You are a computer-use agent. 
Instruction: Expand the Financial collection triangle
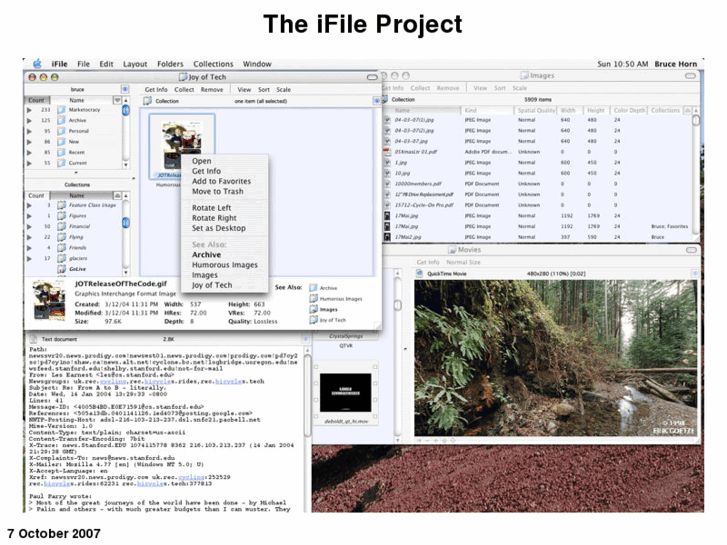[29, 226]
